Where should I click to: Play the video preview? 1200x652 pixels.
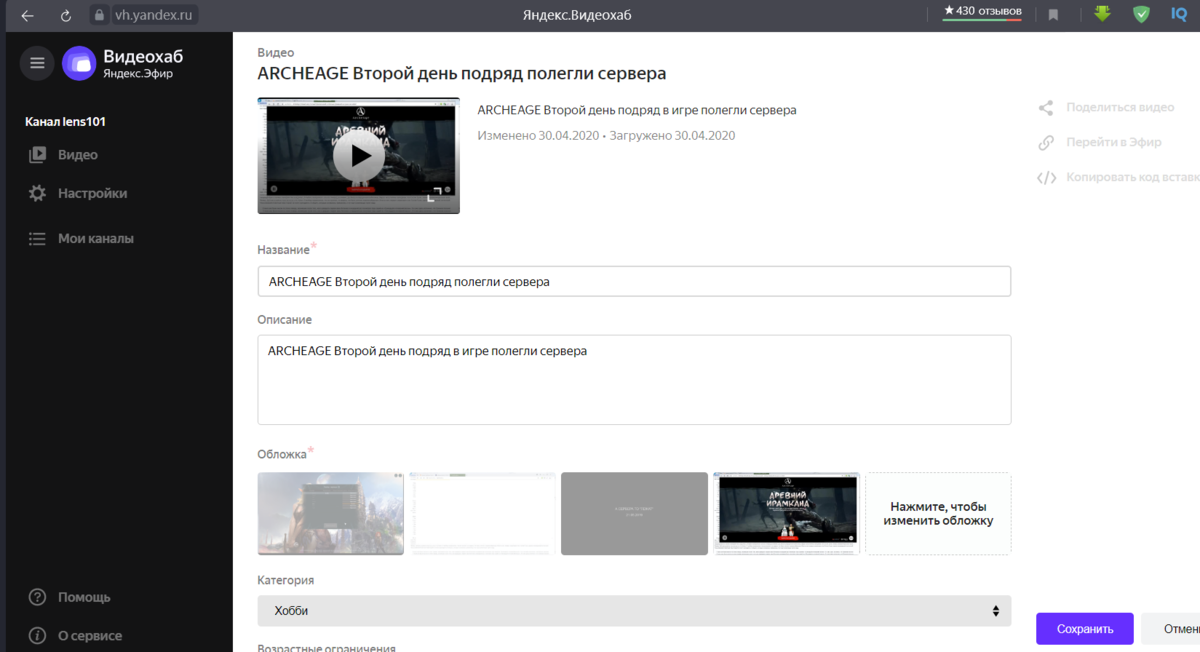[x=358, y=154]
